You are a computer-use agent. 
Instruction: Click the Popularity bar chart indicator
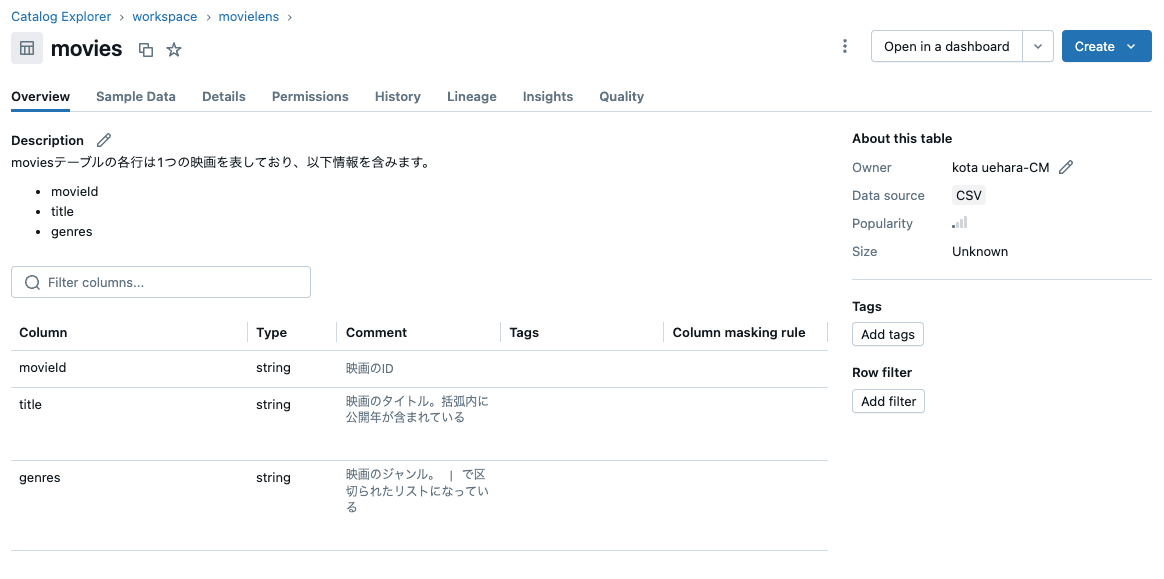959,222
